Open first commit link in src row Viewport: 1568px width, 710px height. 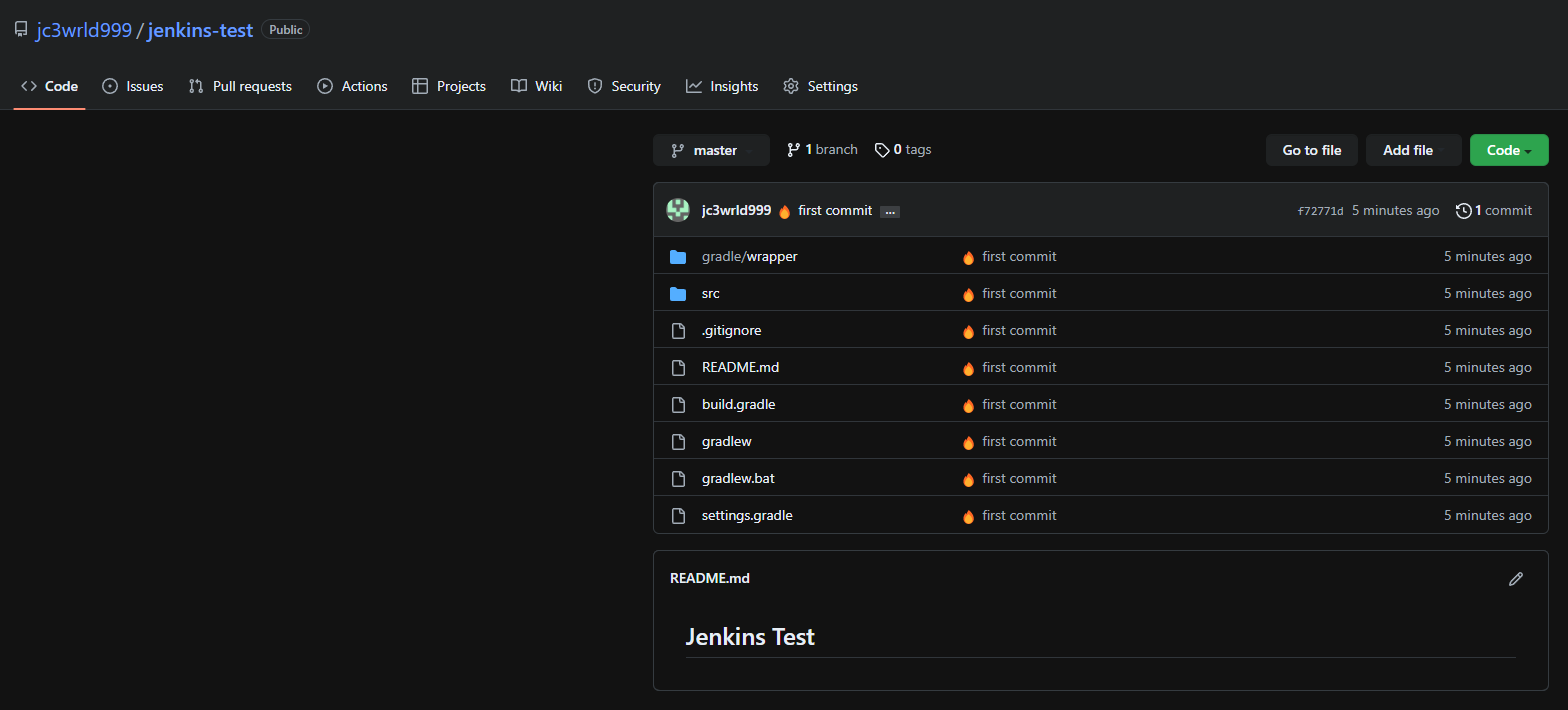[x=1019, y=294]
